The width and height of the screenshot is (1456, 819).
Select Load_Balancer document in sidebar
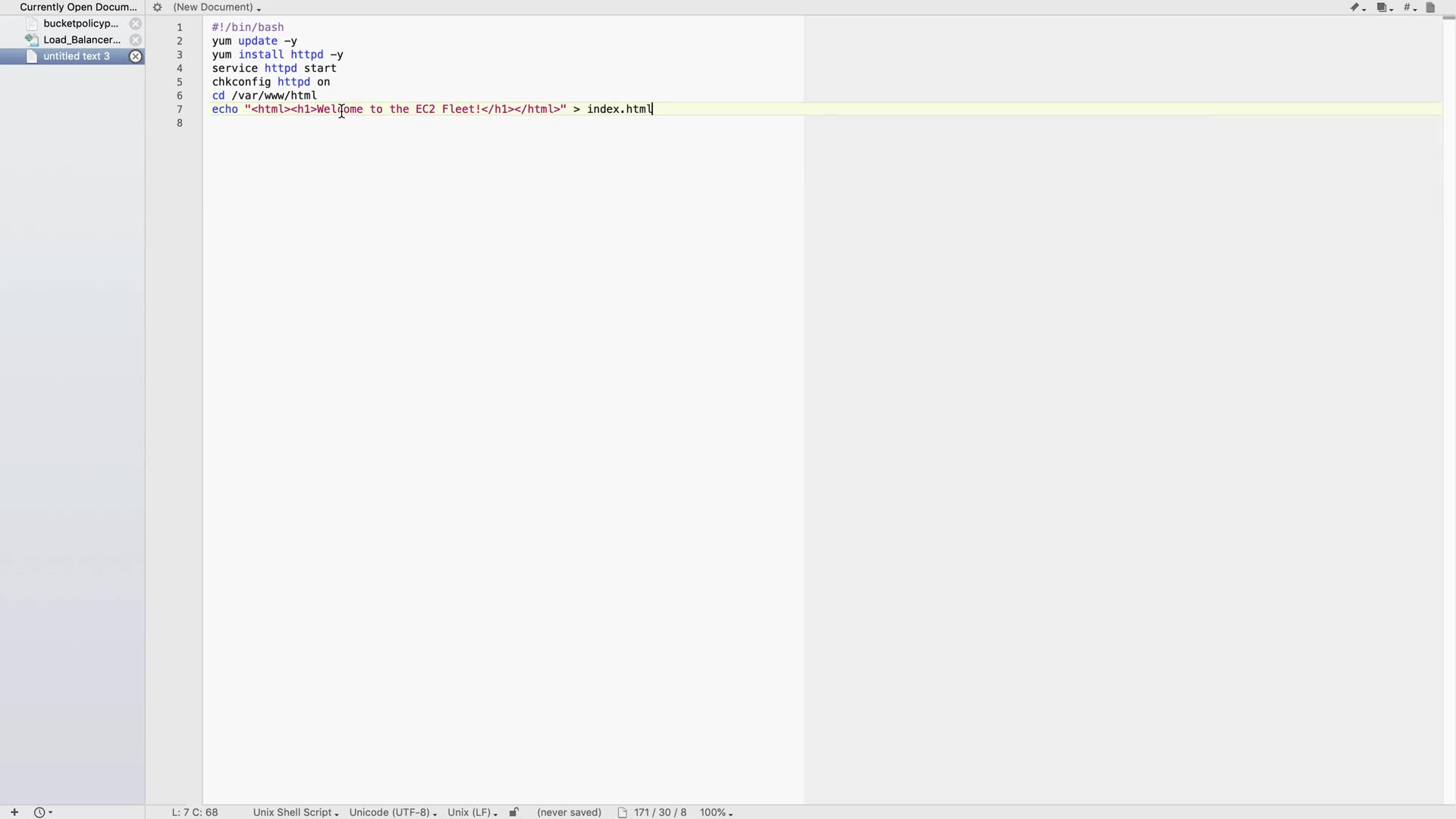81,39
